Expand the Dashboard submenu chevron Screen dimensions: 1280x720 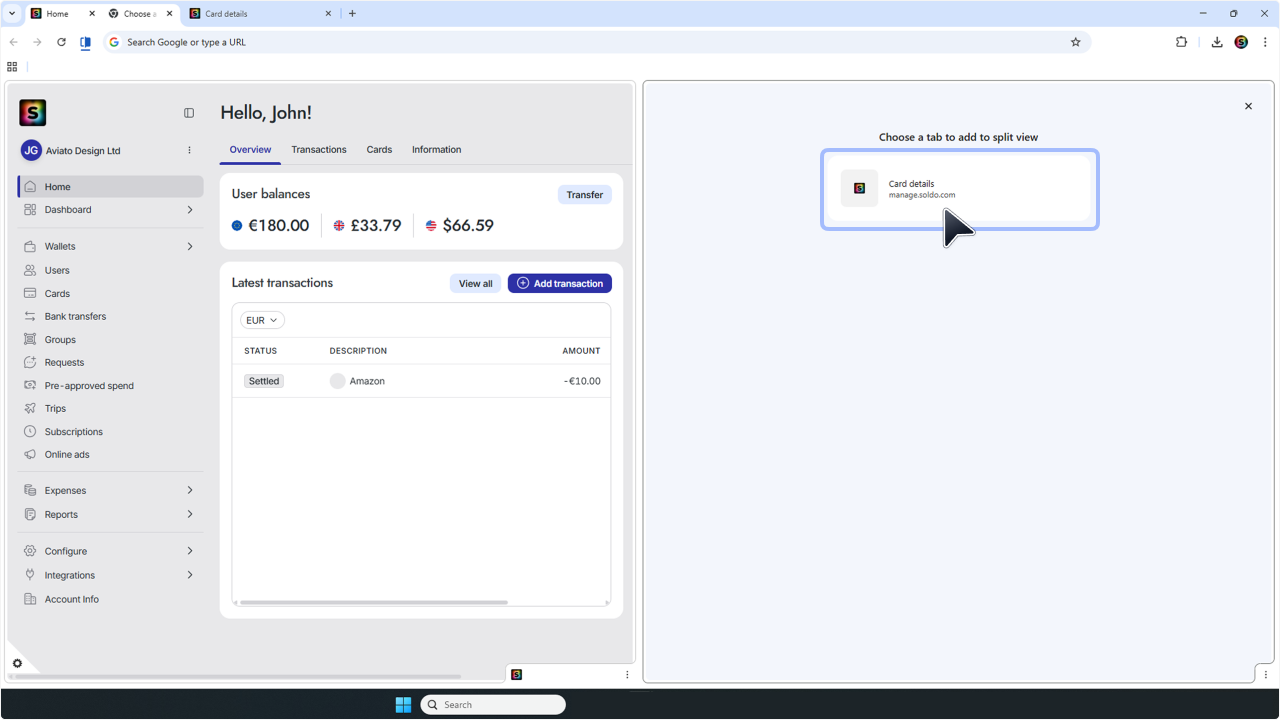[190, 210]
